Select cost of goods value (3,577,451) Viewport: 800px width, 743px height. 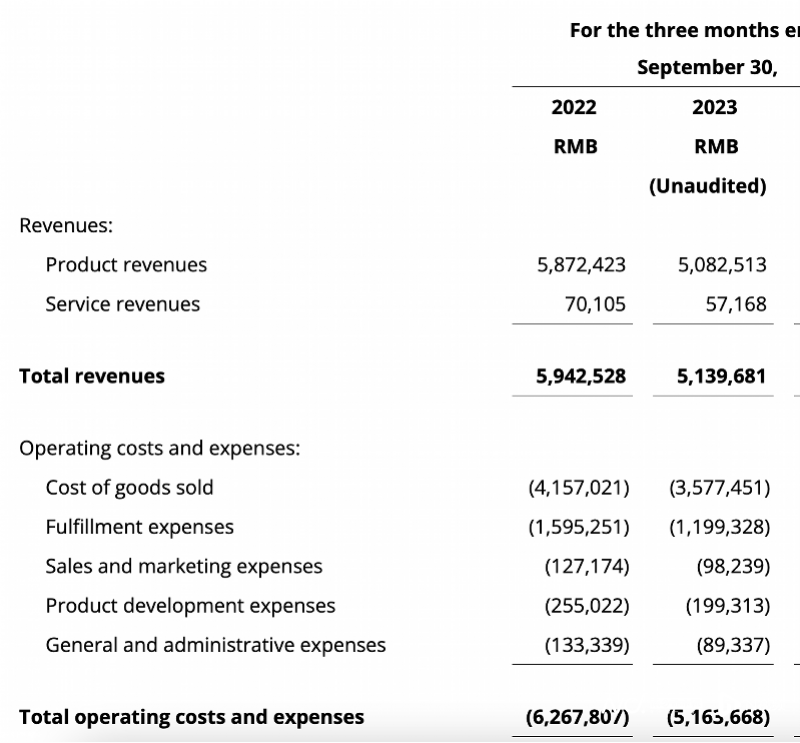[x=719, y=487]
